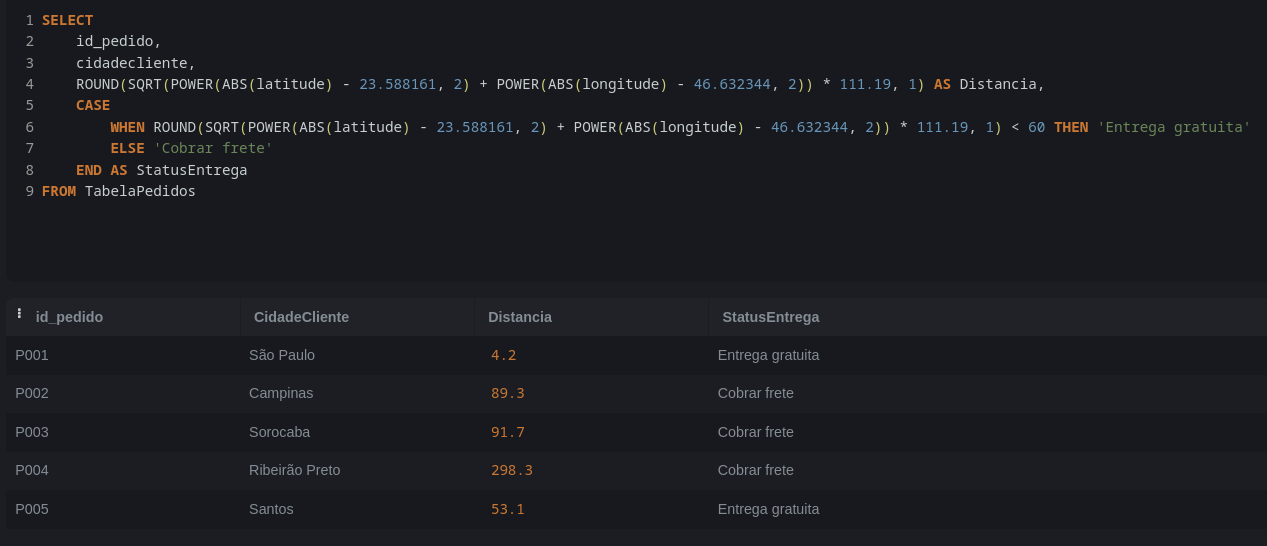Click the THEN keyword on line 6

1071,127
